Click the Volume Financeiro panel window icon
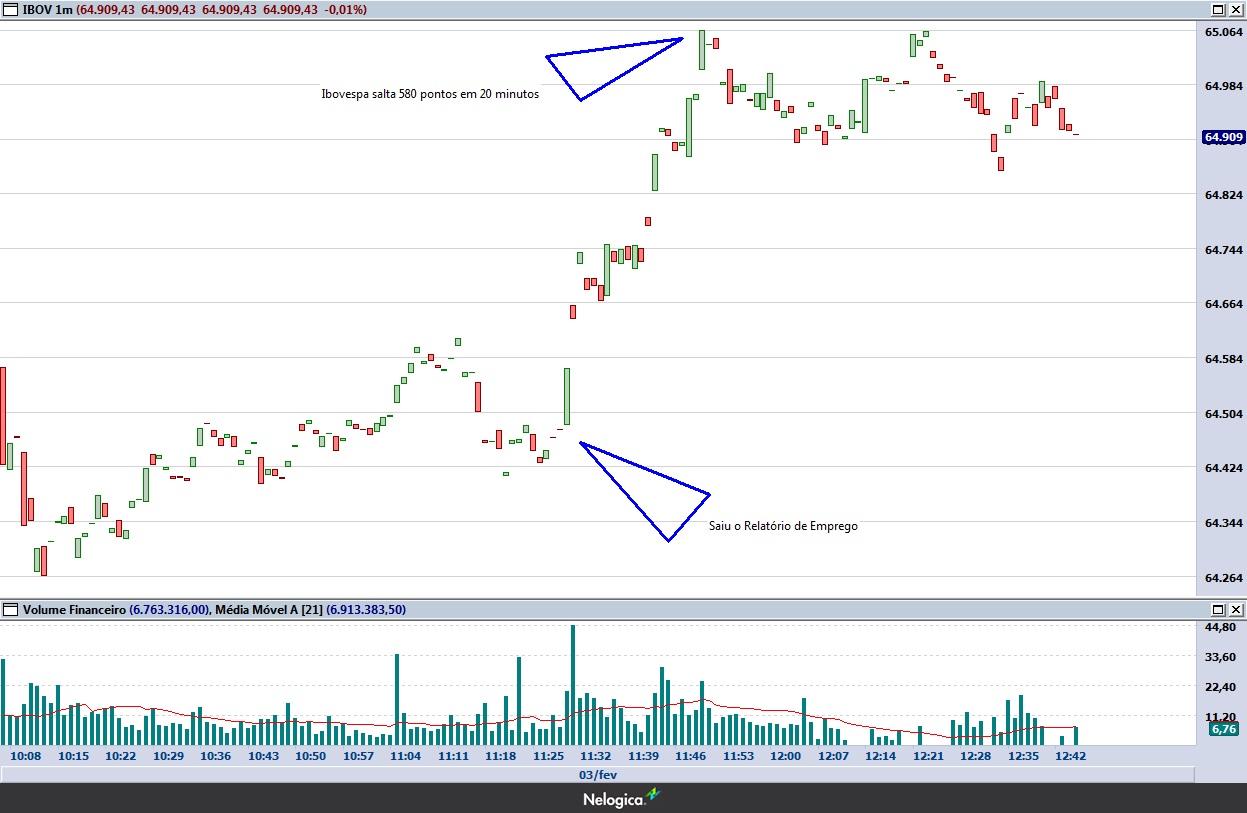The width and height of the screenshot is (1247, 813). [11, 609]
